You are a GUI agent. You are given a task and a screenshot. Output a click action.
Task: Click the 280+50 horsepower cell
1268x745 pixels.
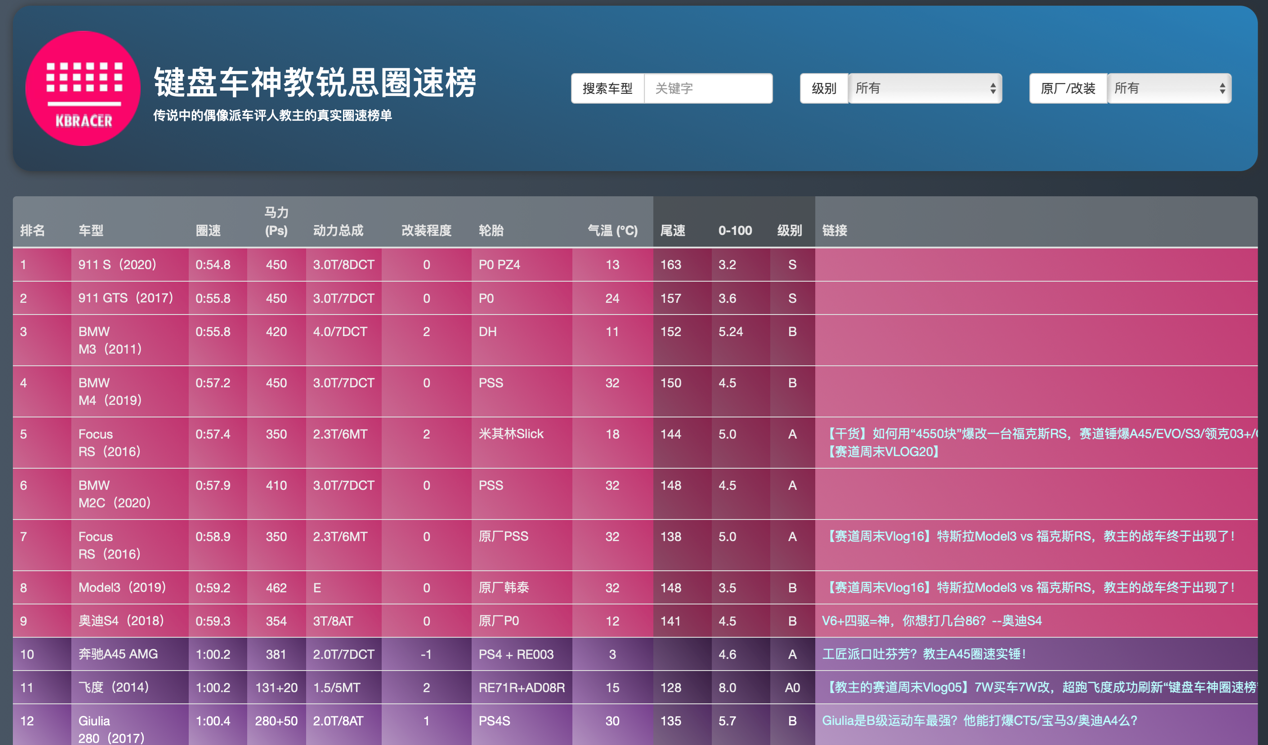point(277,721)
